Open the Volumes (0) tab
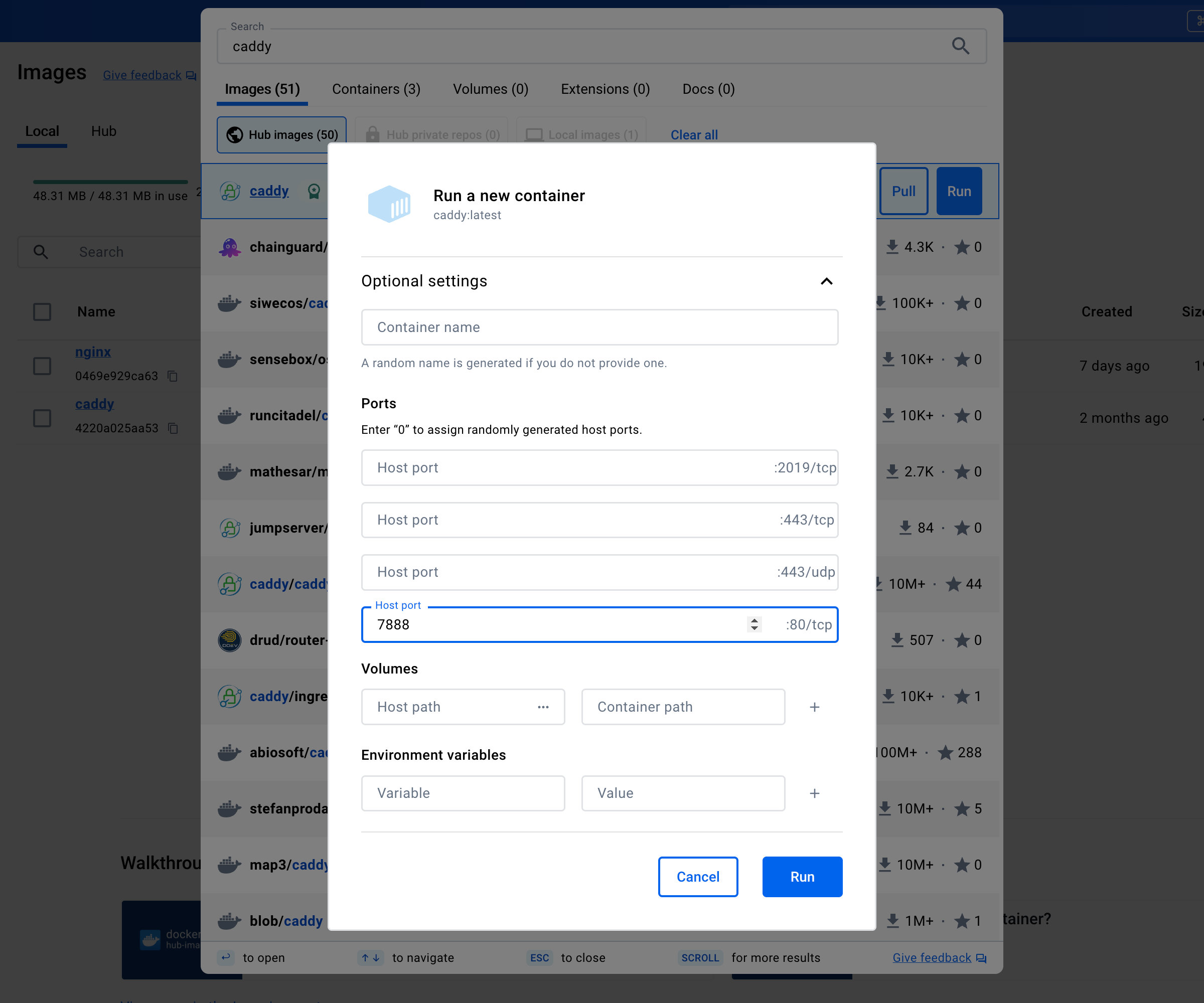Screen dimensions: 1204x1003 click(491, 89)
